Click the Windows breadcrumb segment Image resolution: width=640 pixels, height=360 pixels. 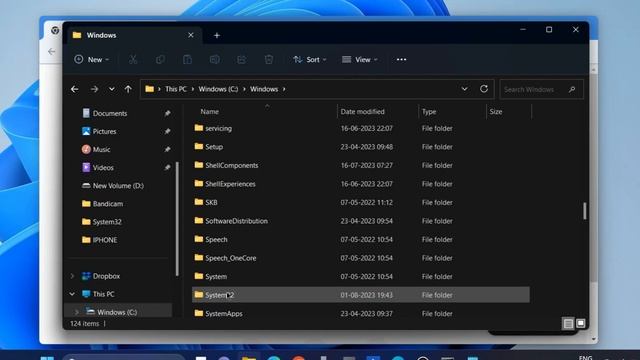(x=264, y=89)
